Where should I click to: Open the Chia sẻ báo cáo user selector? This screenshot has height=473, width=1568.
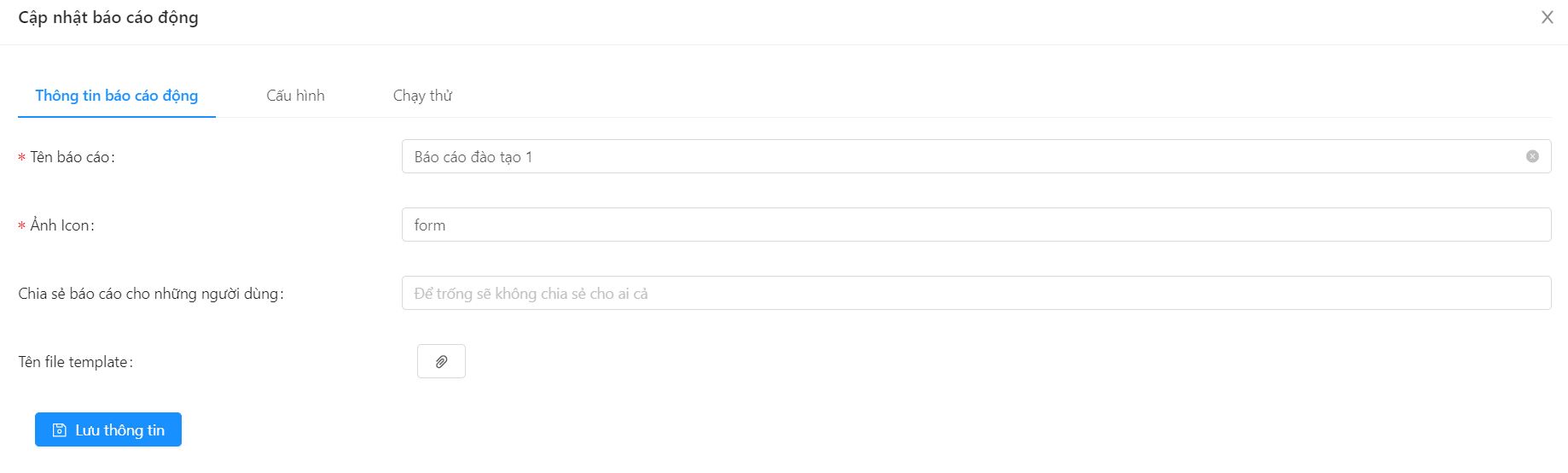pyautogui.click(x=976, y=293)
